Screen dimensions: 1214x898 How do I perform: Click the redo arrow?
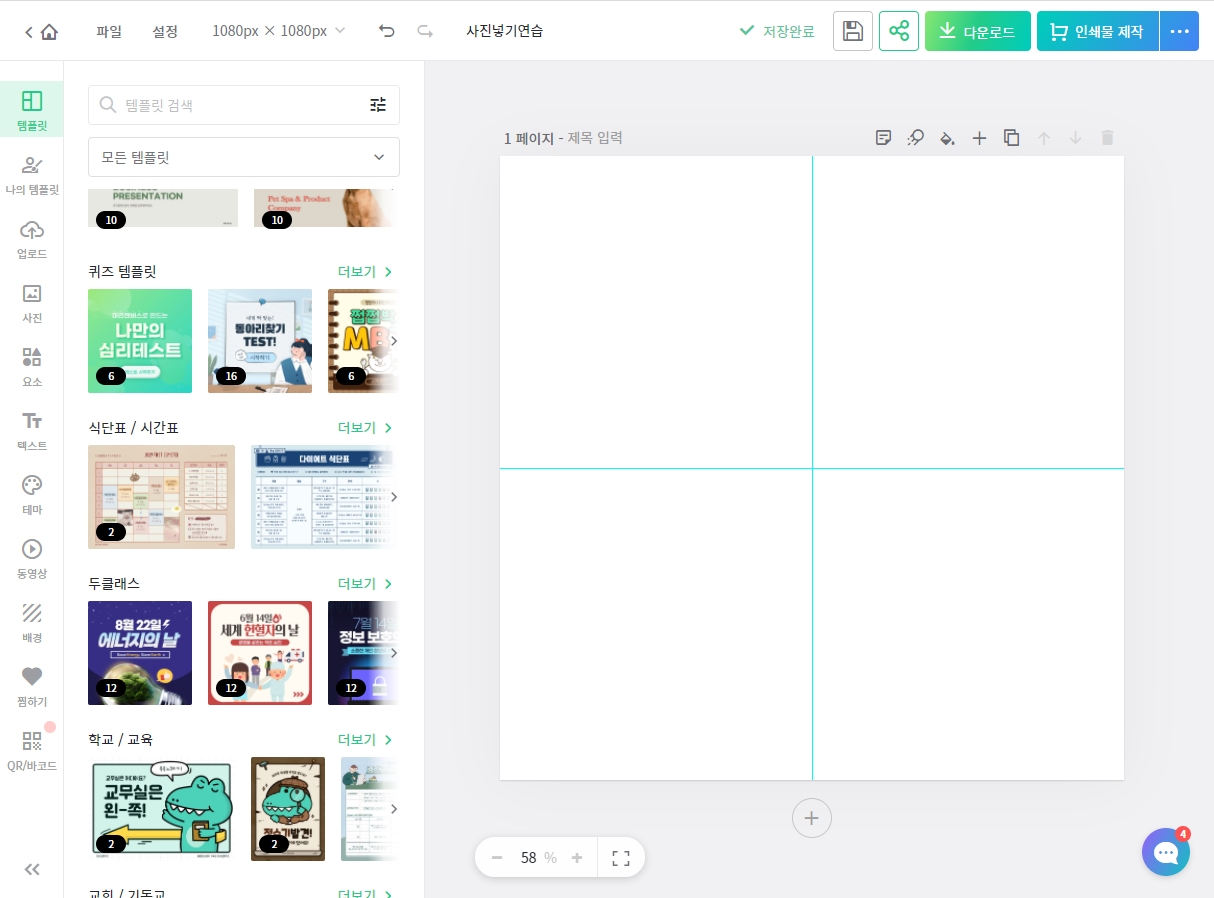click(x=425, y=31)
